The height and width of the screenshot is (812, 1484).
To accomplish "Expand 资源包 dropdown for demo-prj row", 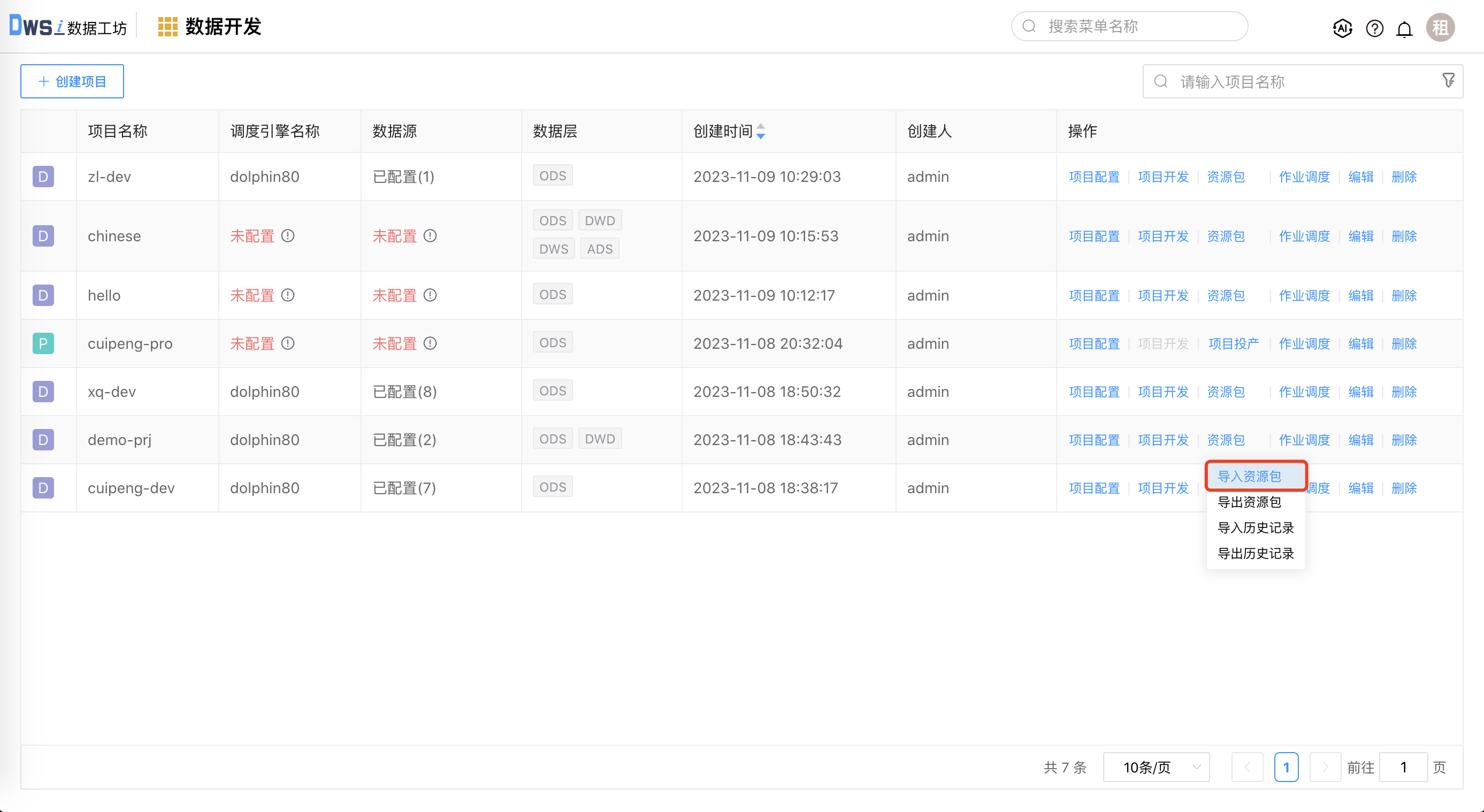I will (x=1226, y=440).
